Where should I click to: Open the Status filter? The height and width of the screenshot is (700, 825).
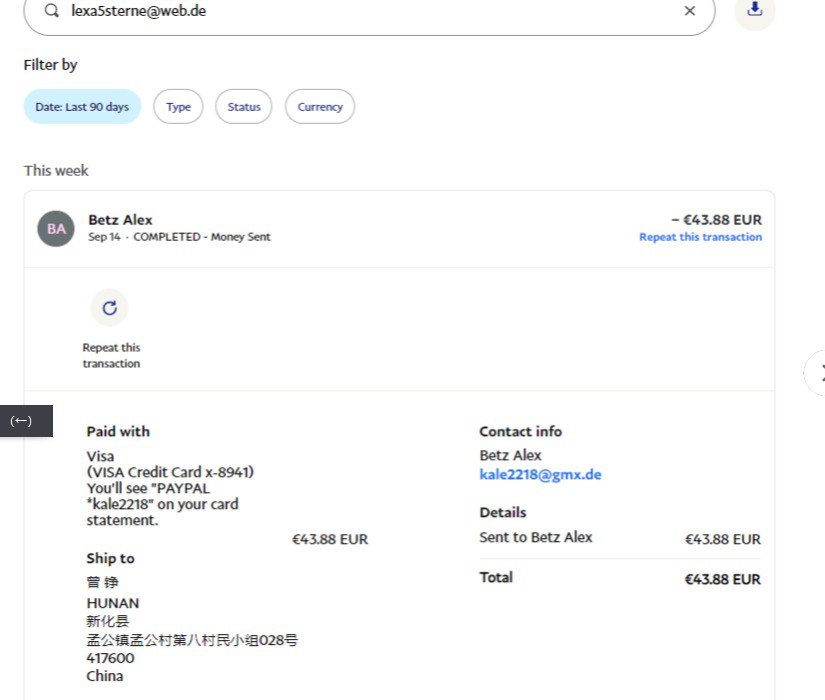[x=244, y=107]
